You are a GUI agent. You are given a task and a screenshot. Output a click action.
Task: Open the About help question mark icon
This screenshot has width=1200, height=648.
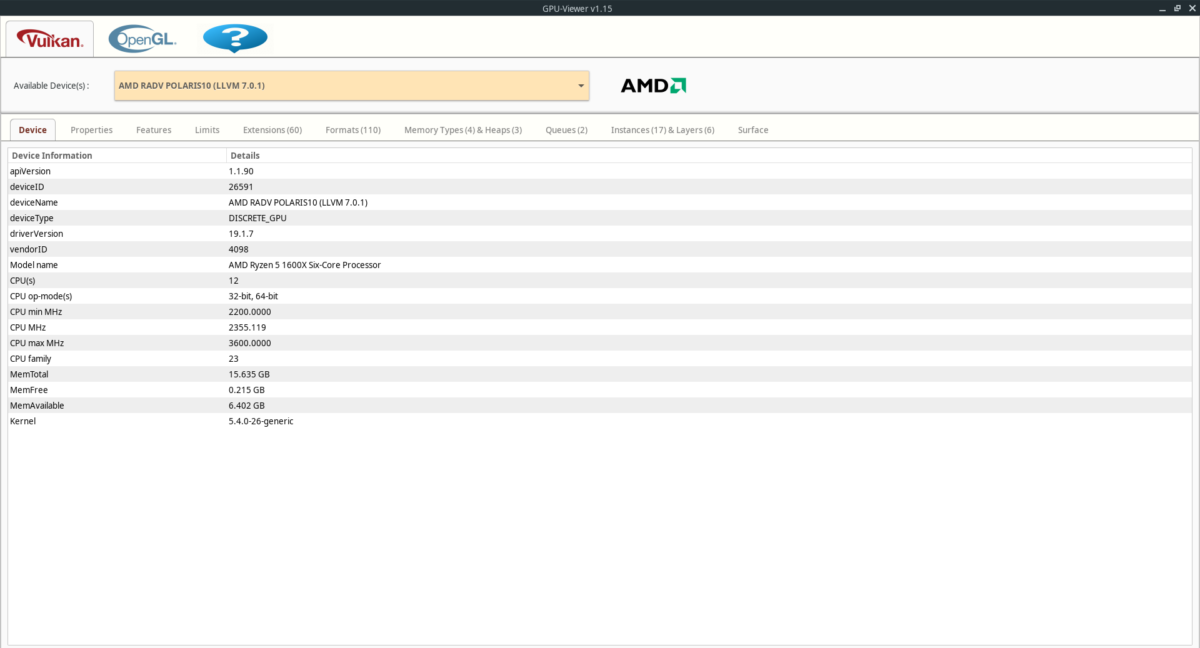[x=236, y=38]
